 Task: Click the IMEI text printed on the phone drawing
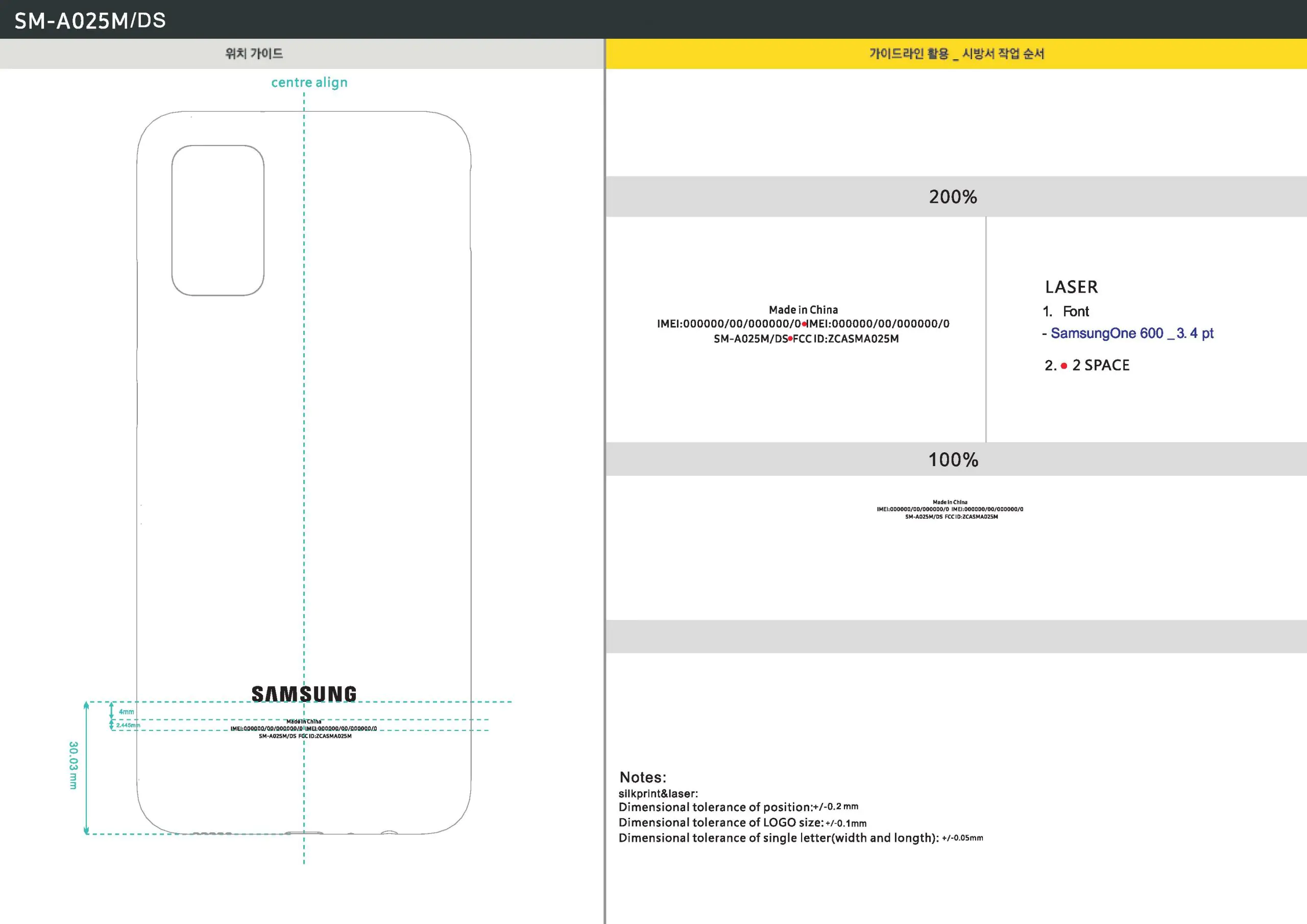click(303, 728)
